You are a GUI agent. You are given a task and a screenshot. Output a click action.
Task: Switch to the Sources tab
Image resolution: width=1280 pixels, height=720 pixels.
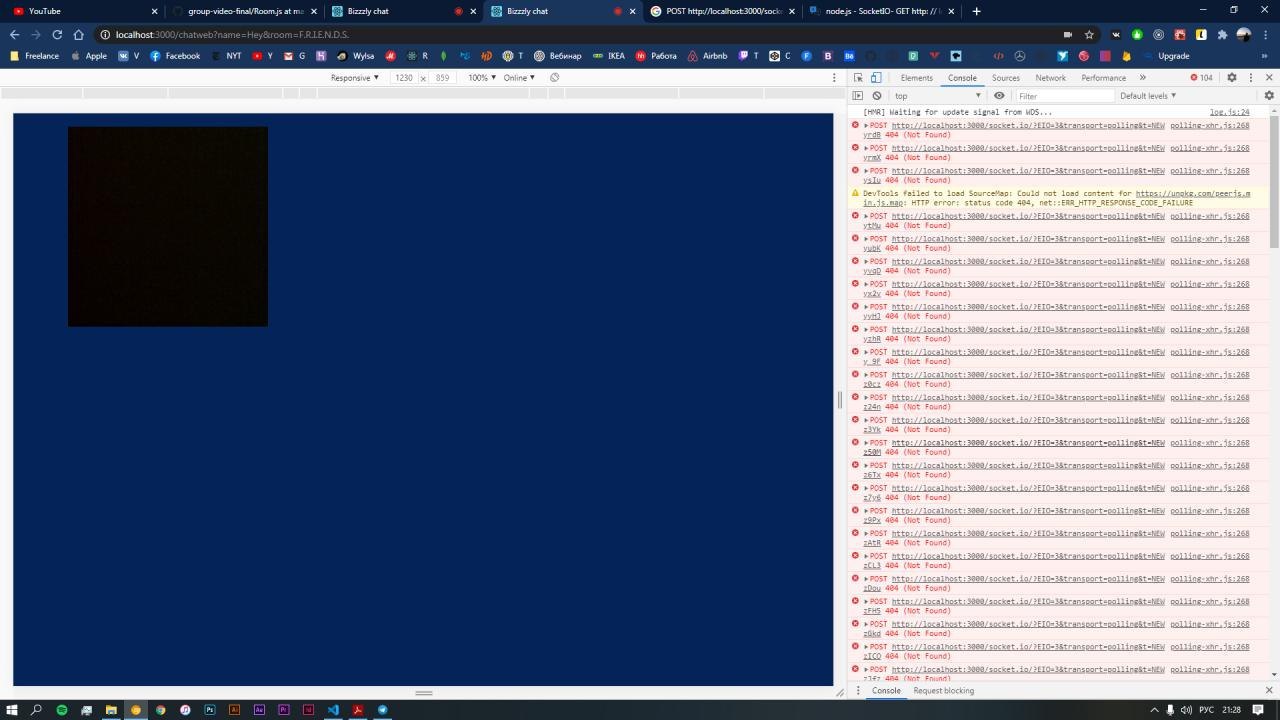click(x=1006, y=77)
